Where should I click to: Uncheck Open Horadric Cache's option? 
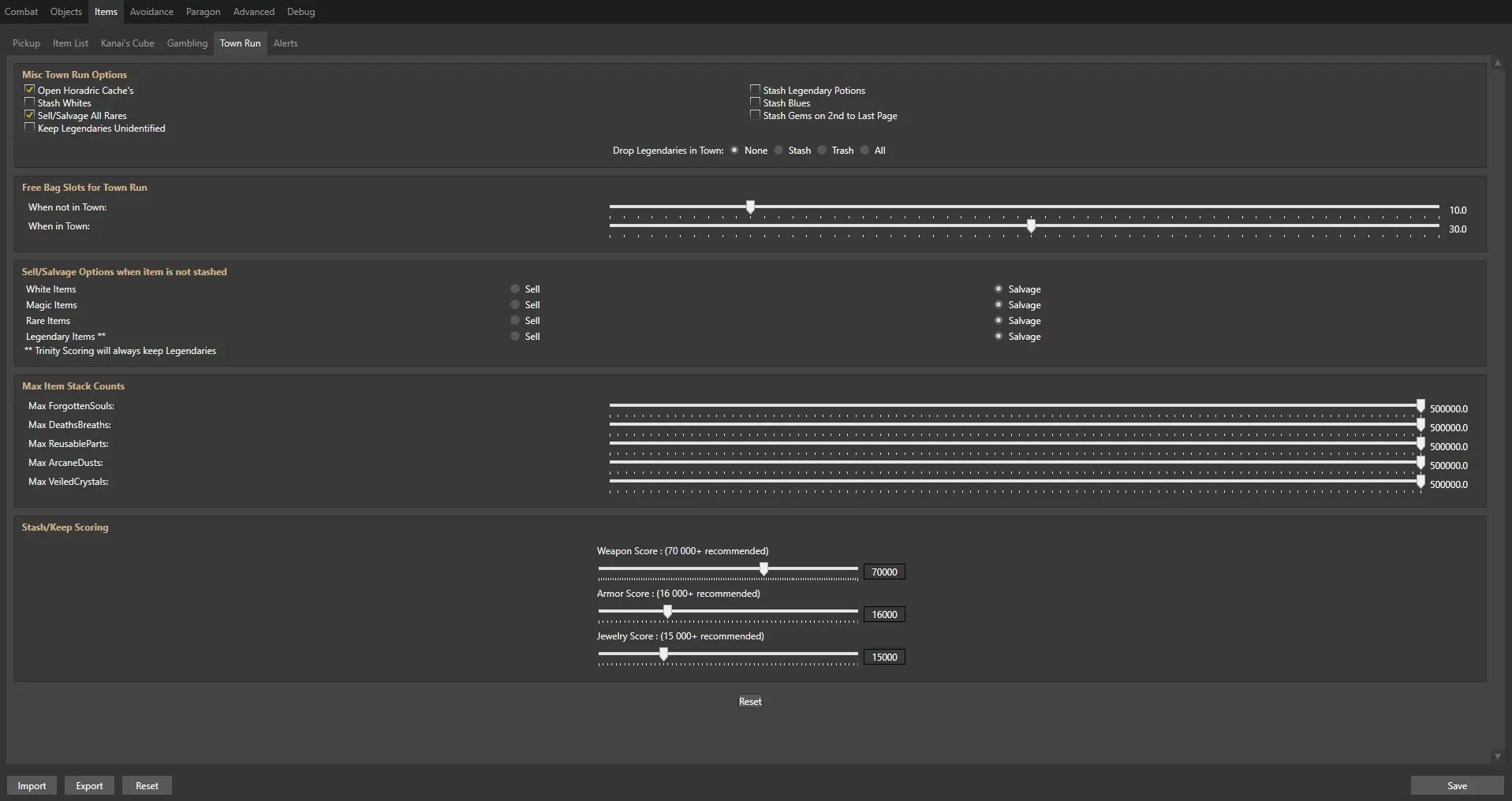coord(30,90)
